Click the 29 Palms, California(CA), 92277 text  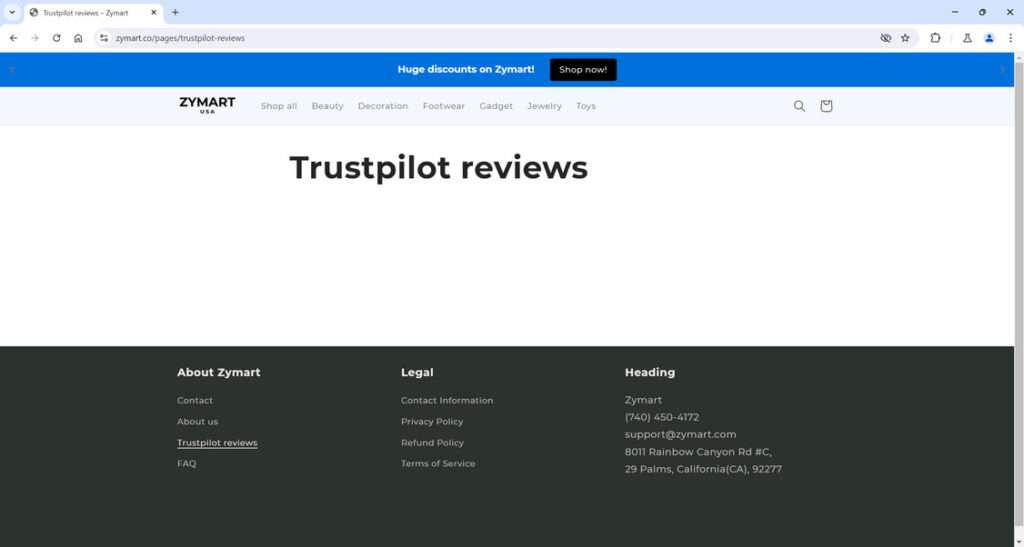[x=703, y=469]
